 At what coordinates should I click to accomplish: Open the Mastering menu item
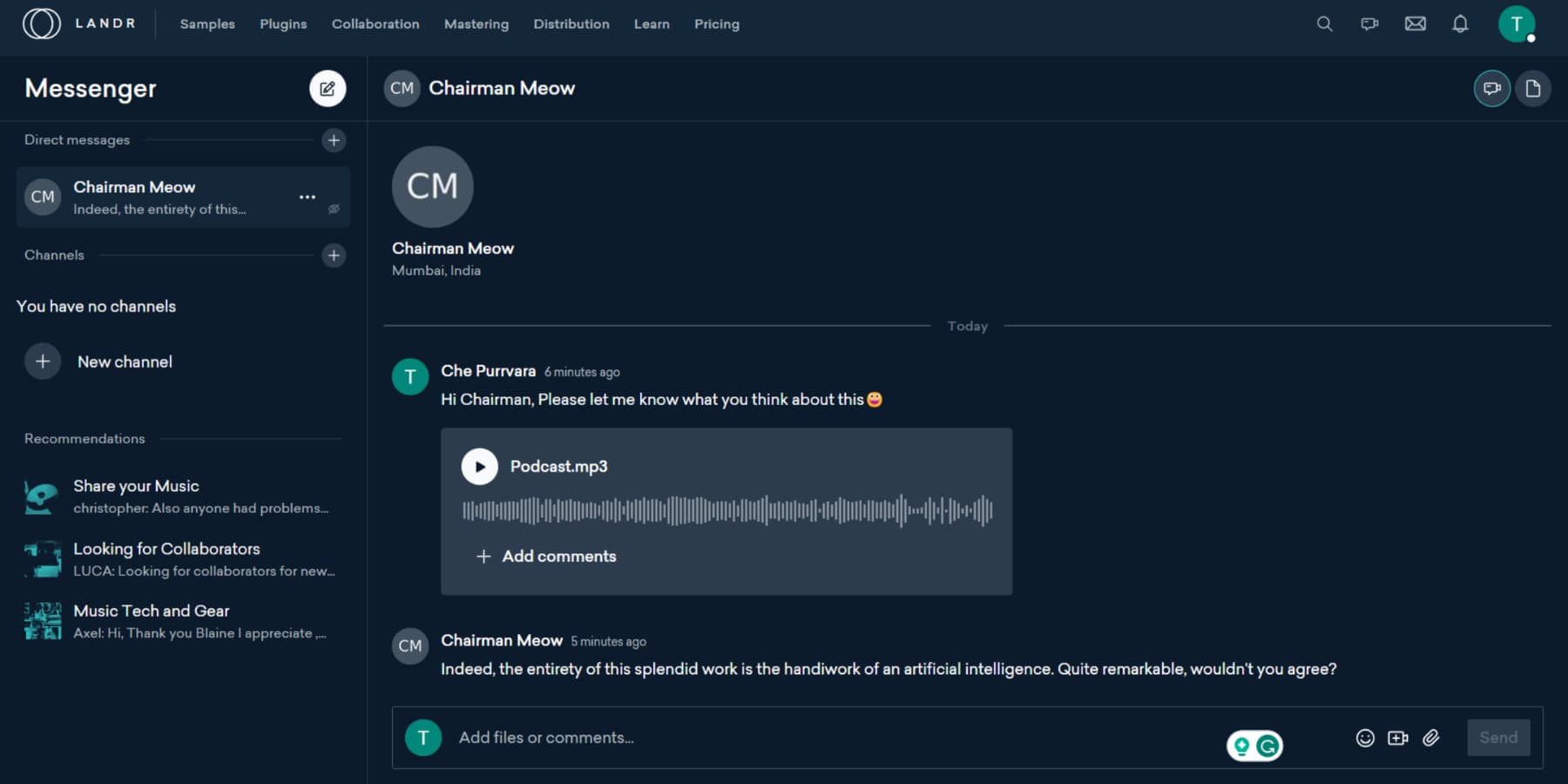(476, 24)
